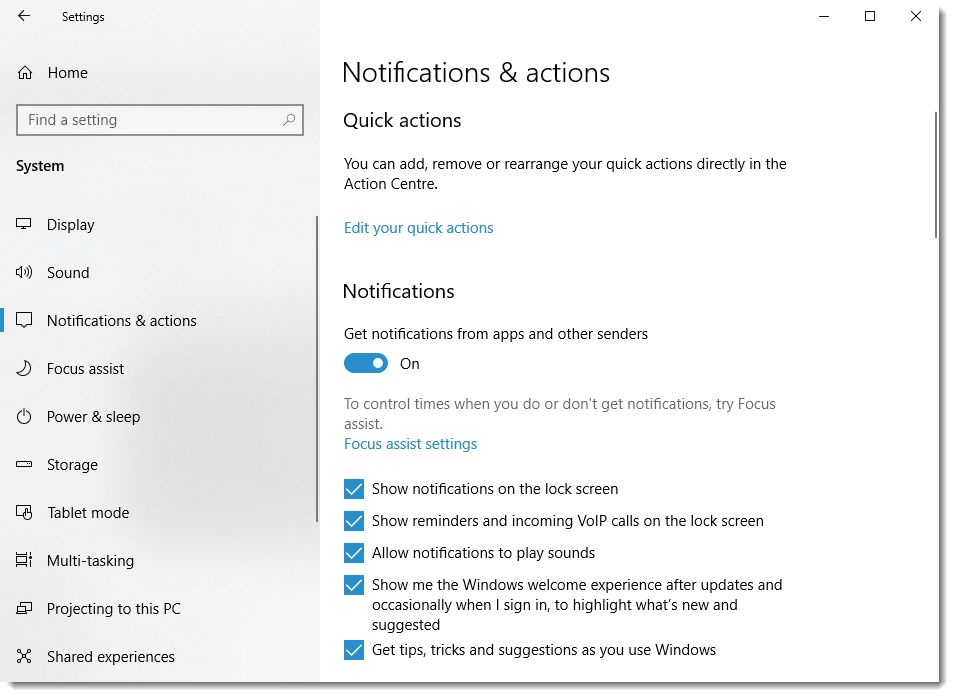Turn off notifications from apps and senders

(366, 363)
